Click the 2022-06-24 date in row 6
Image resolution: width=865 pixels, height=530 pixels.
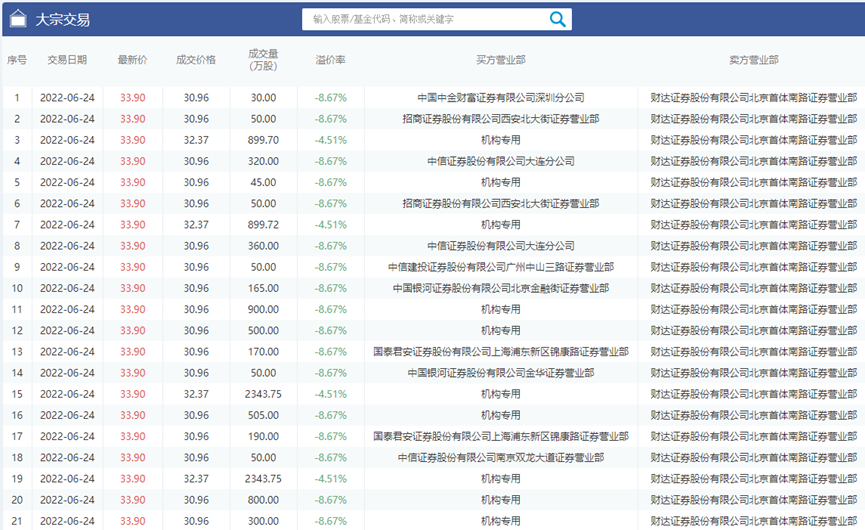(x=67, y=204)
